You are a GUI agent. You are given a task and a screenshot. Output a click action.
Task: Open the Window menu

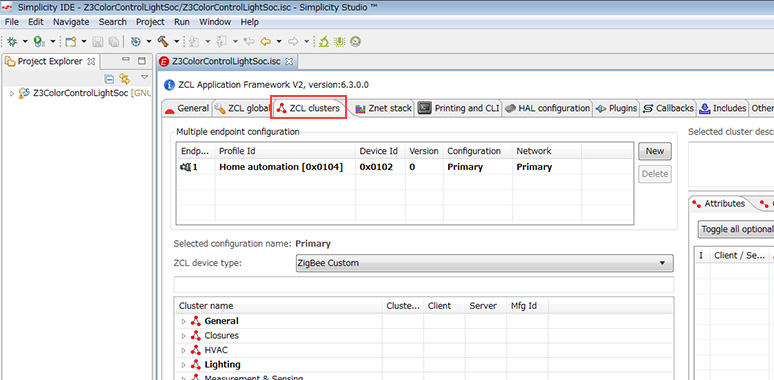click(215, 22)
